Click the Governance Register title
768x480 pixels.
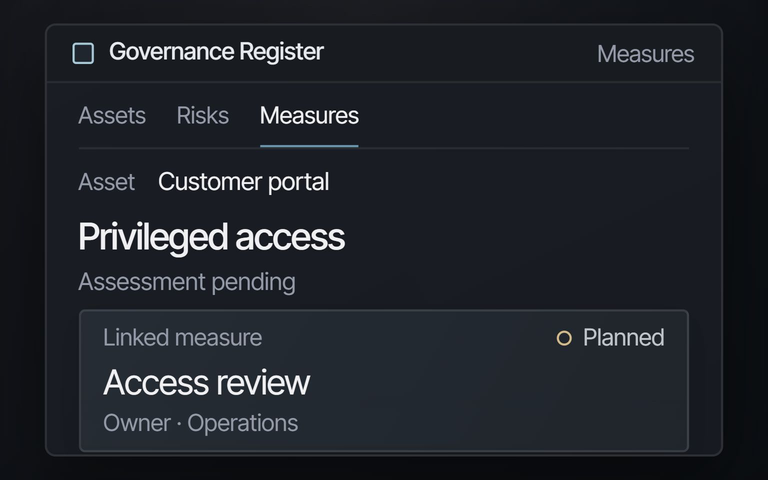click(x=216, y=51)
